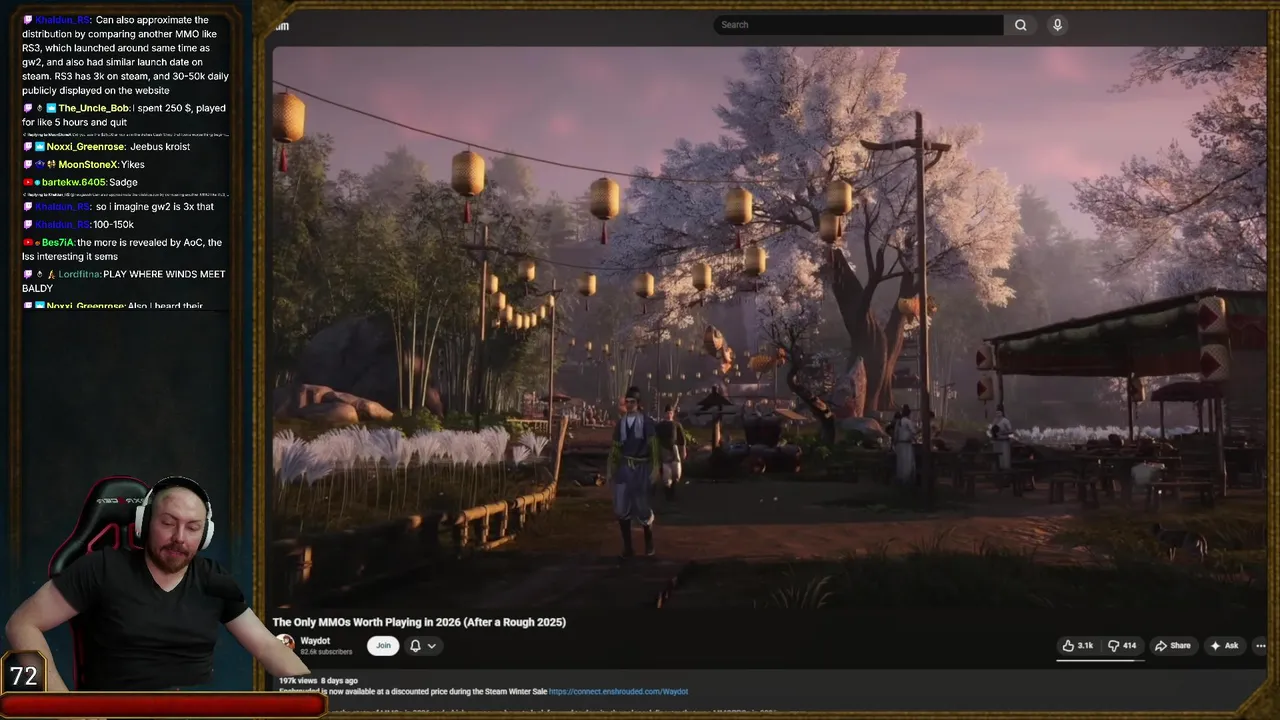Viewport: 1280px width, 720px height.
Task: Activate voice search microphone icon
Action: (1057, 25)
